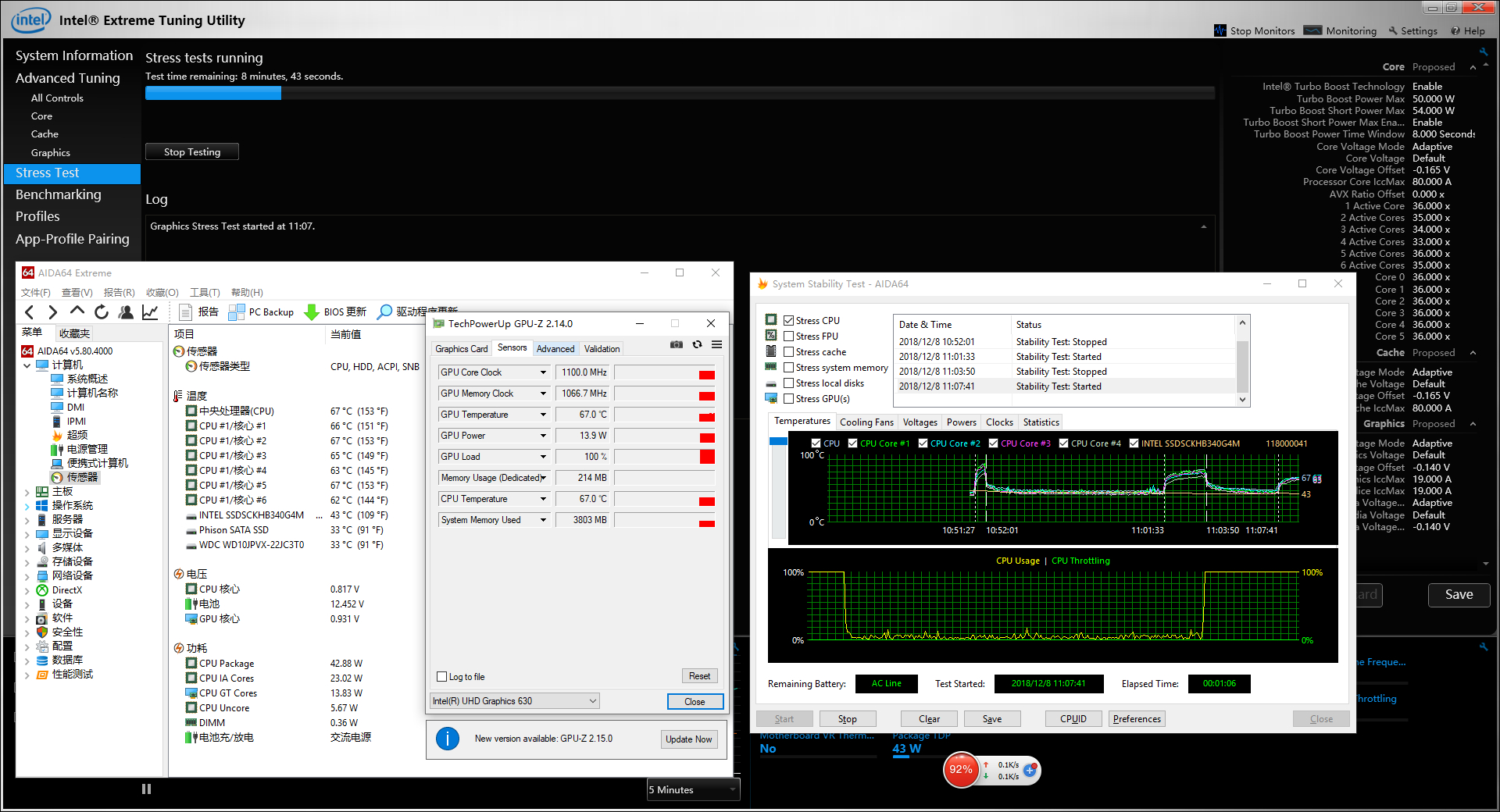Image resolution: width=1500 pixels, height=812 pixels.
Task: Click the BIOS update green arrow icon
Action: tap(311, 312)
